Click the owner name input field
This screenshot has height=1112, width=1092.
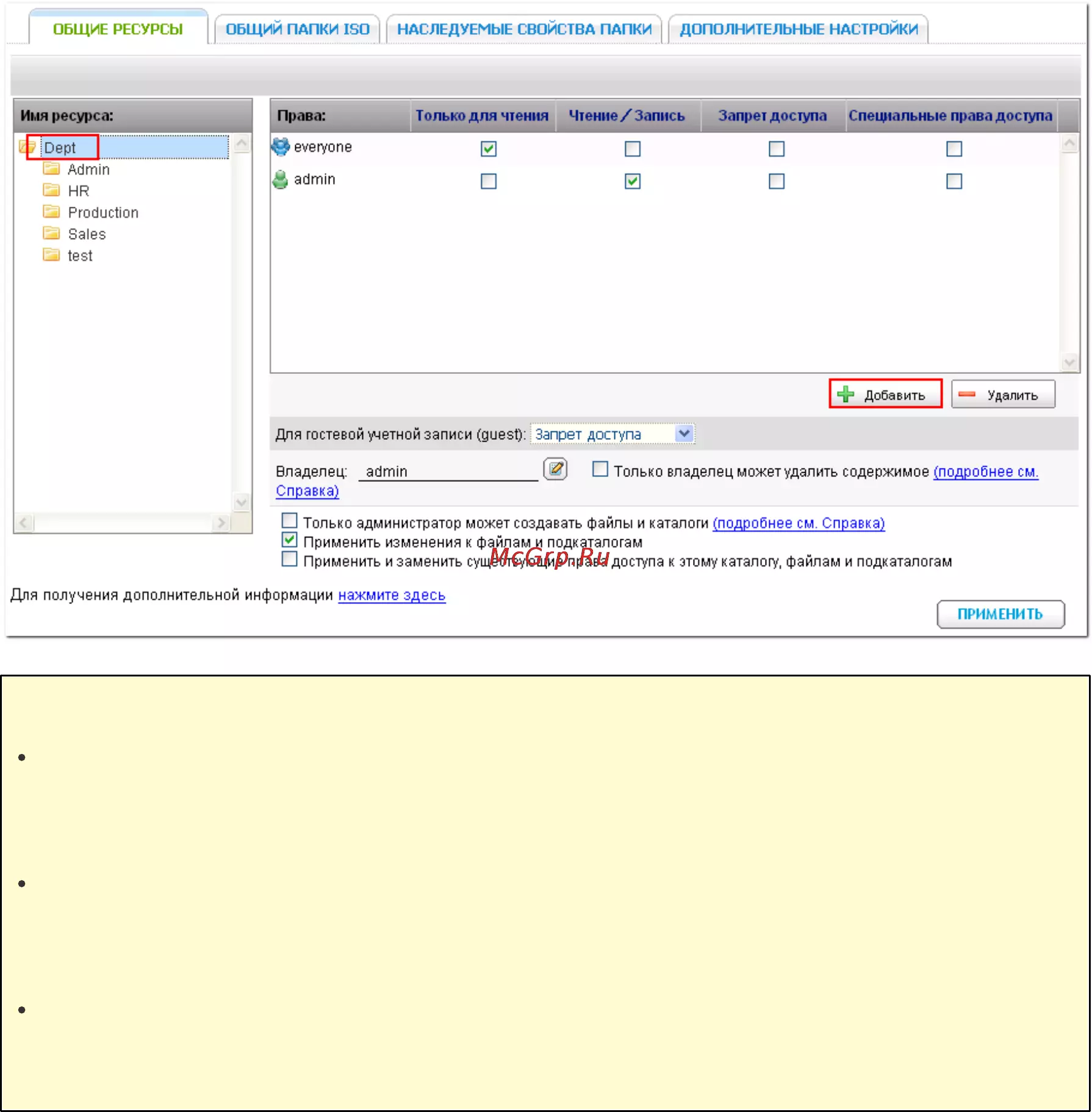click(x=448, y=471)
